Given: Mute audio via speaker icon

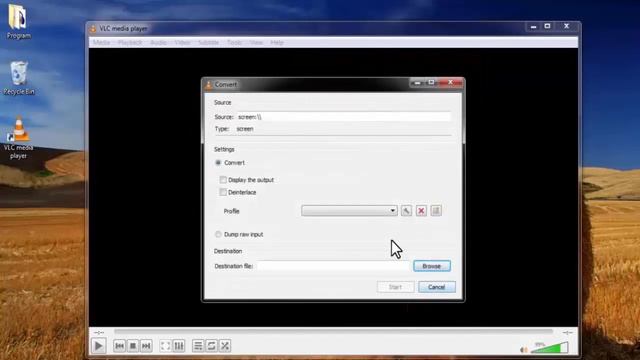Looking at the screenshot, I should pyautogui.click(x=524, y=349).
